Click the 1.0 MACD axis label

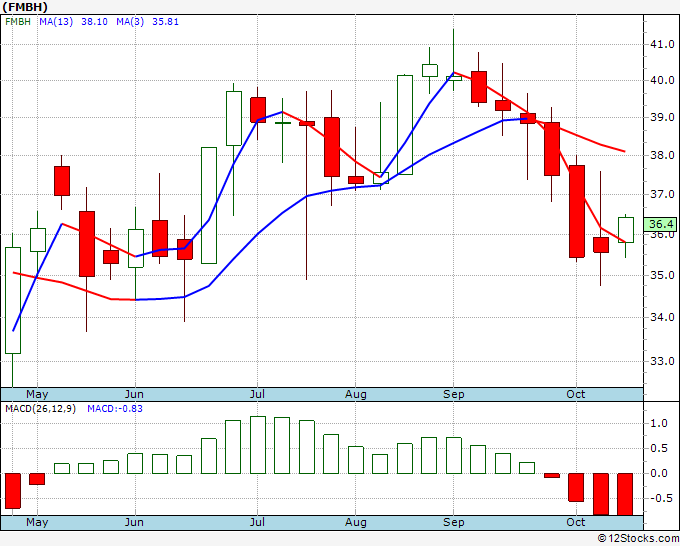(x=659, y=423)
